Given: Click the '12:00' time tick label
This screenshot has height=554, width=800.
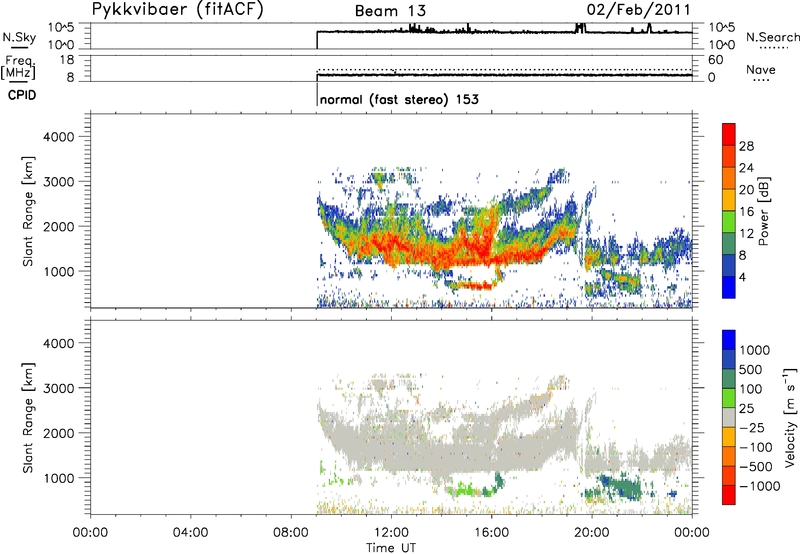Looking at the screenshot, I should 391,533.
